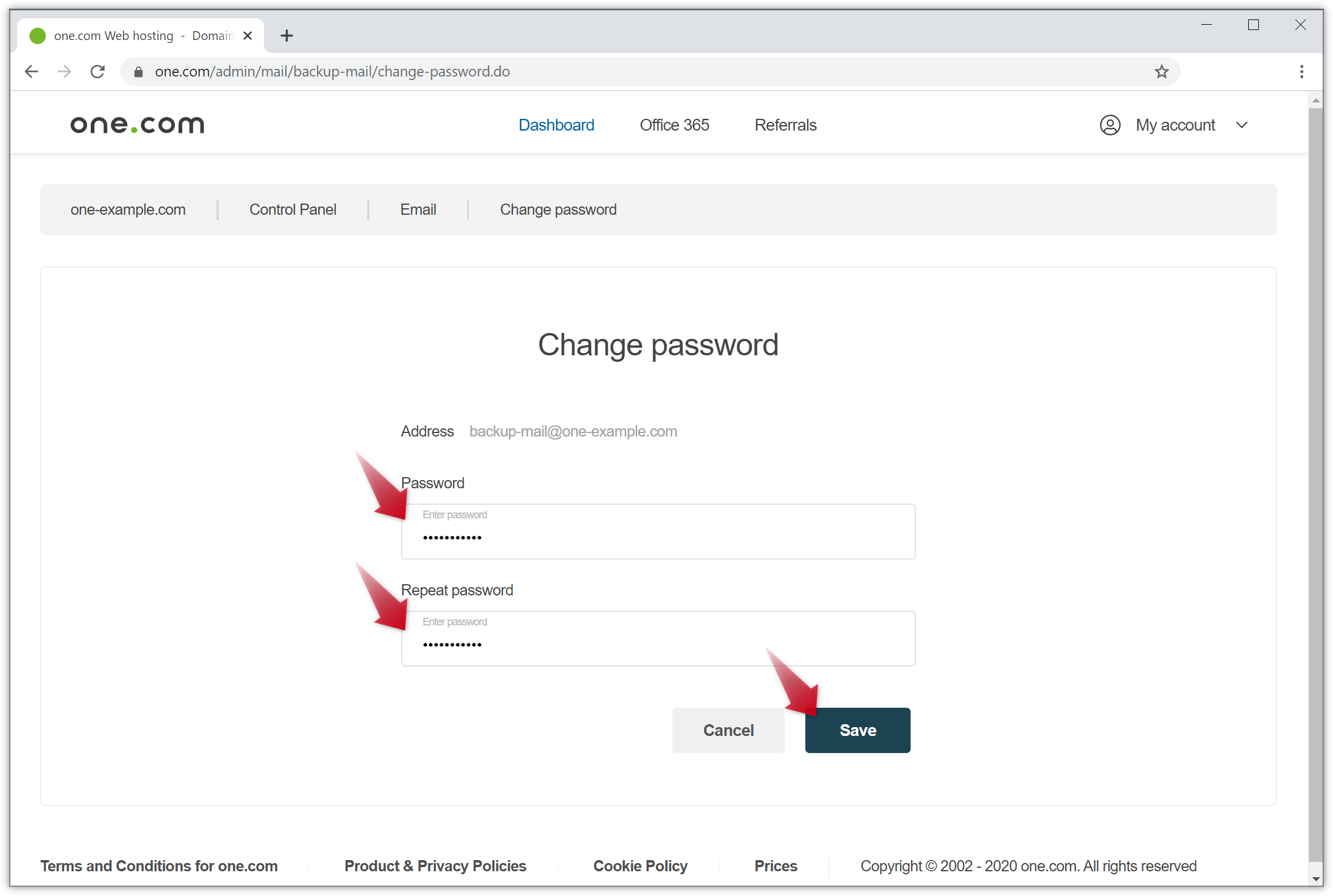The width and height of the screenshot is (1333, 896).
Task: Click the browser reload/refresh icon
Action: (98, 71)
